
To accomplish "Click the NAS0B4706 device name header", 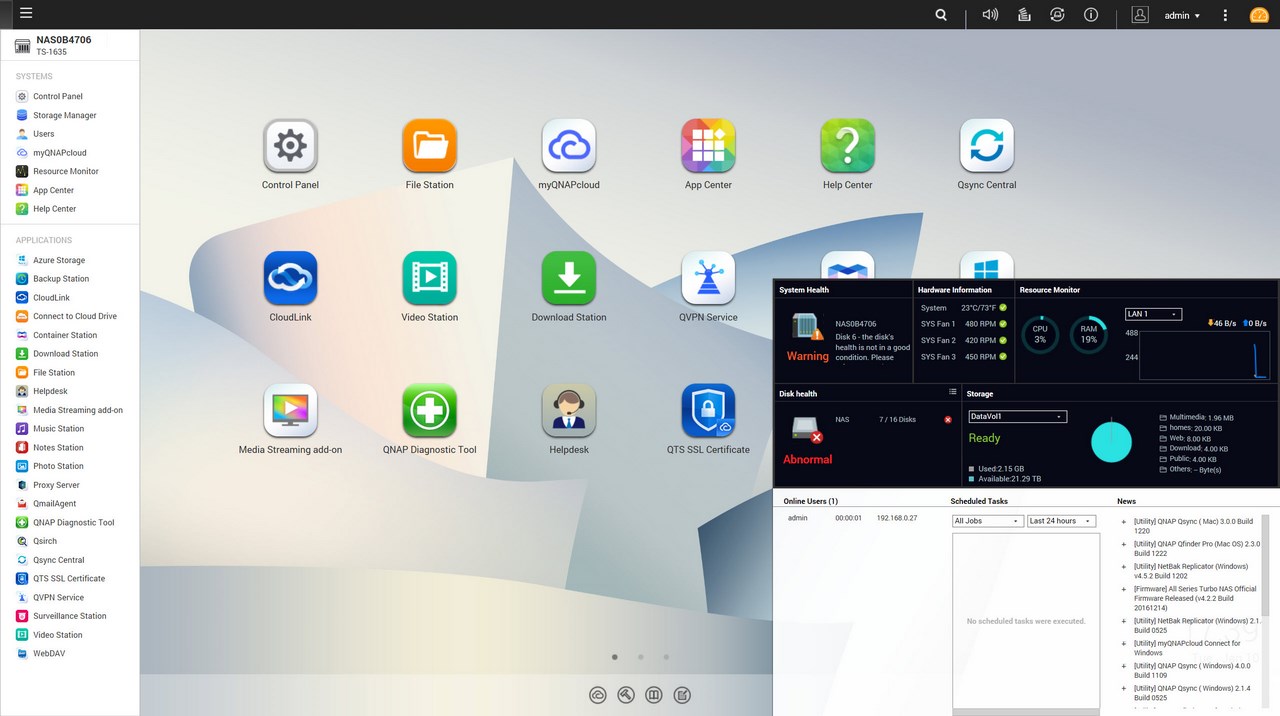I will pyautogui.click(x=64, y=40).
